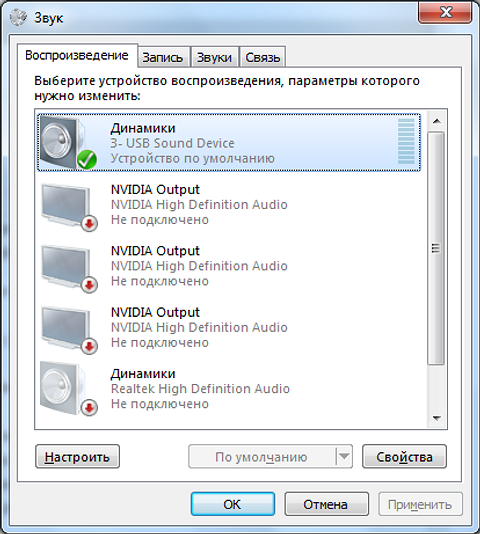
Task: Switch to the Звуки tab
Action: click(x=214, y=57)
